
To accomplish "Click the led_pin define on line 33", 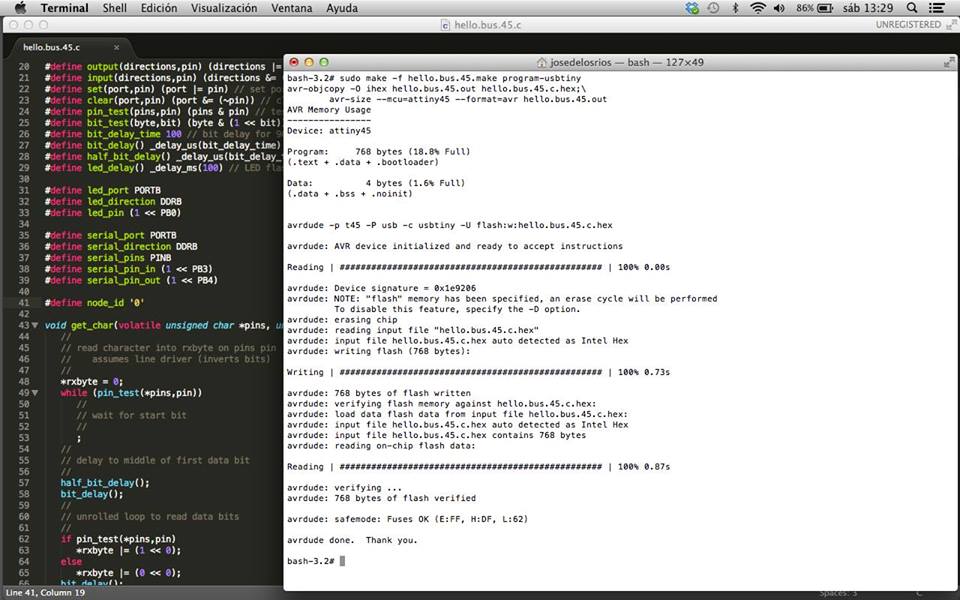I will (x=113, y=212).
